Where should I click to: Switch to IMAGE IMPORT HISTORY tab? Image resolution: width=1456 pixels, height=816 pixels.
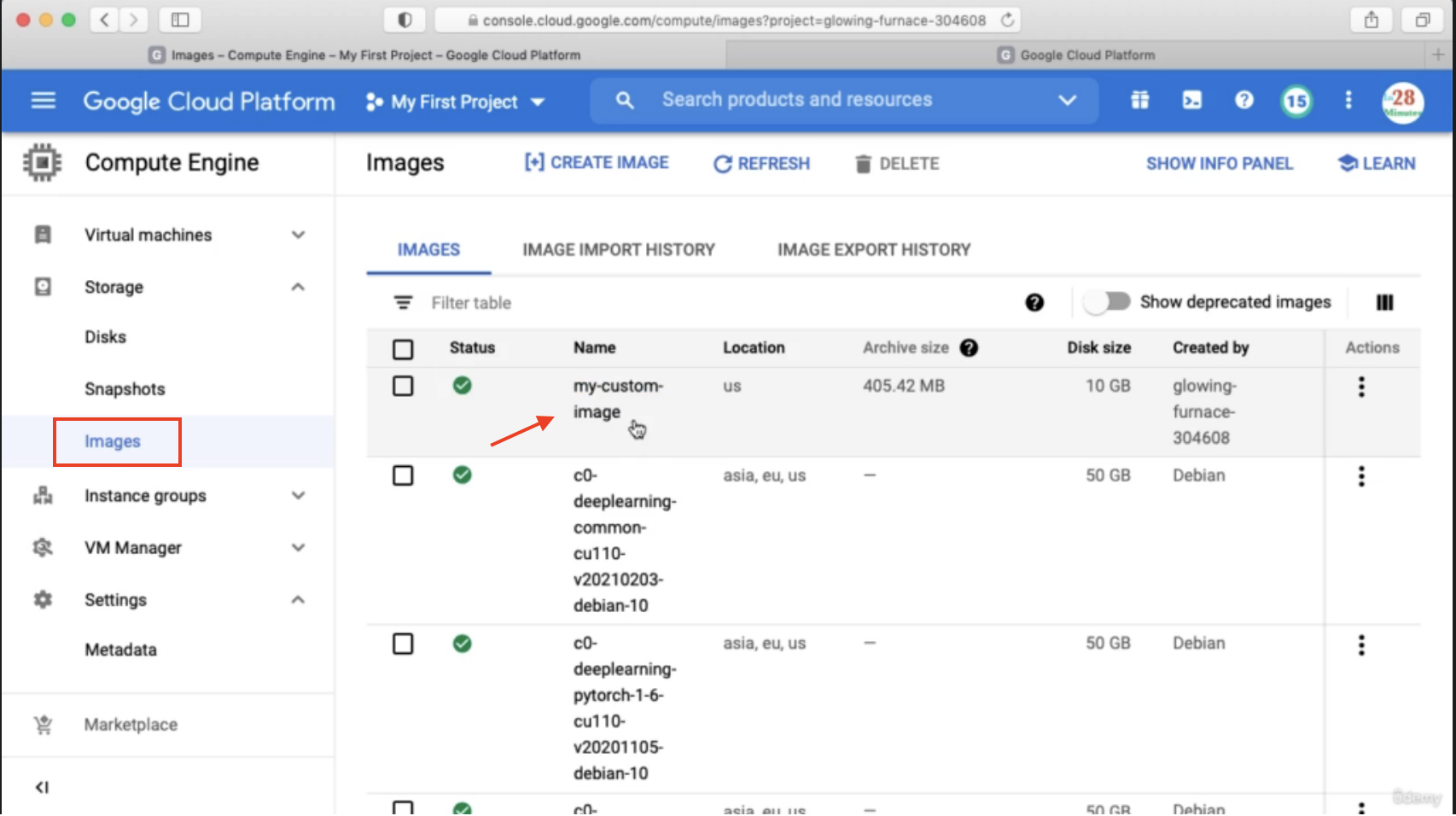pos(619,250)
